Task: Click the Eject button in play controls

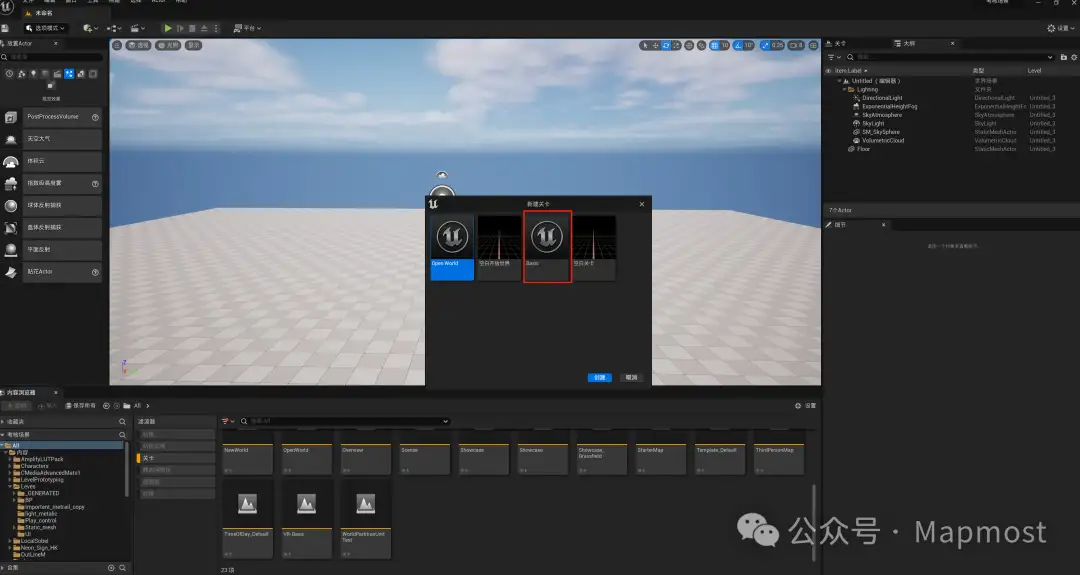Action: pyautogui.click(x=204, y=28)
